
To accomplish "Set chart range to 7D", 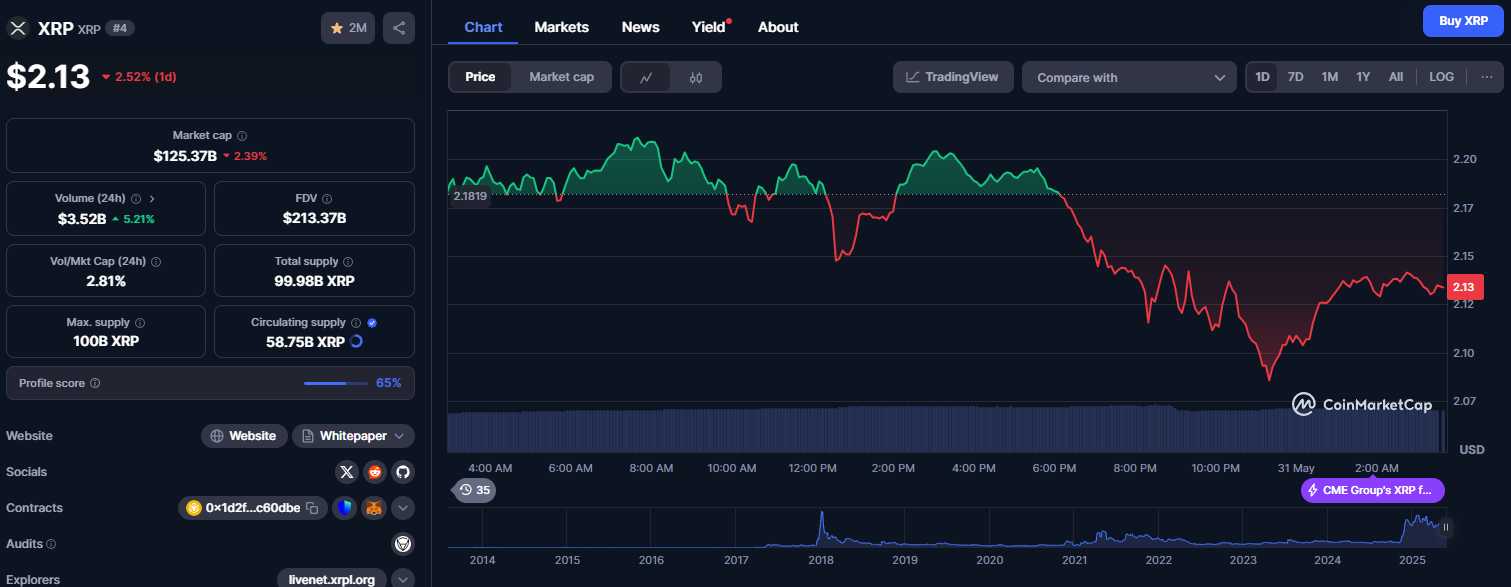I will pos(1295,77).
